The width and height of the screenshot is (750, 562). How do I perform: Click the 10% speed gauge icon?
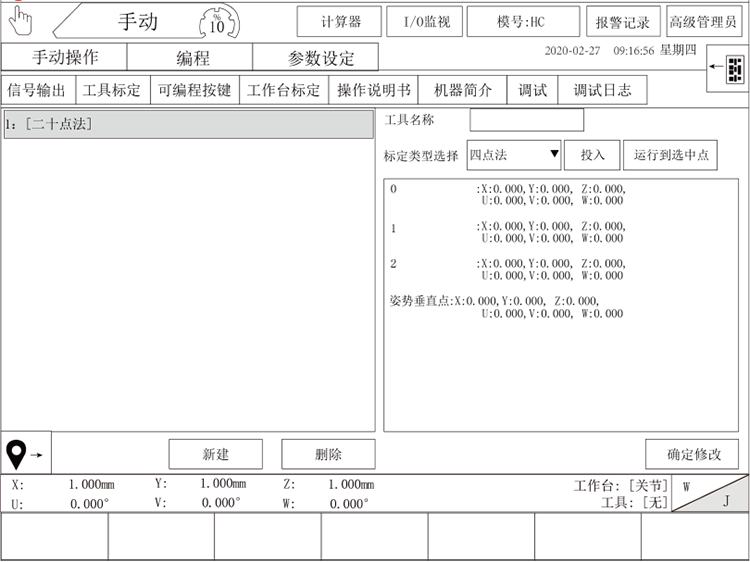[x=218, y=22]
